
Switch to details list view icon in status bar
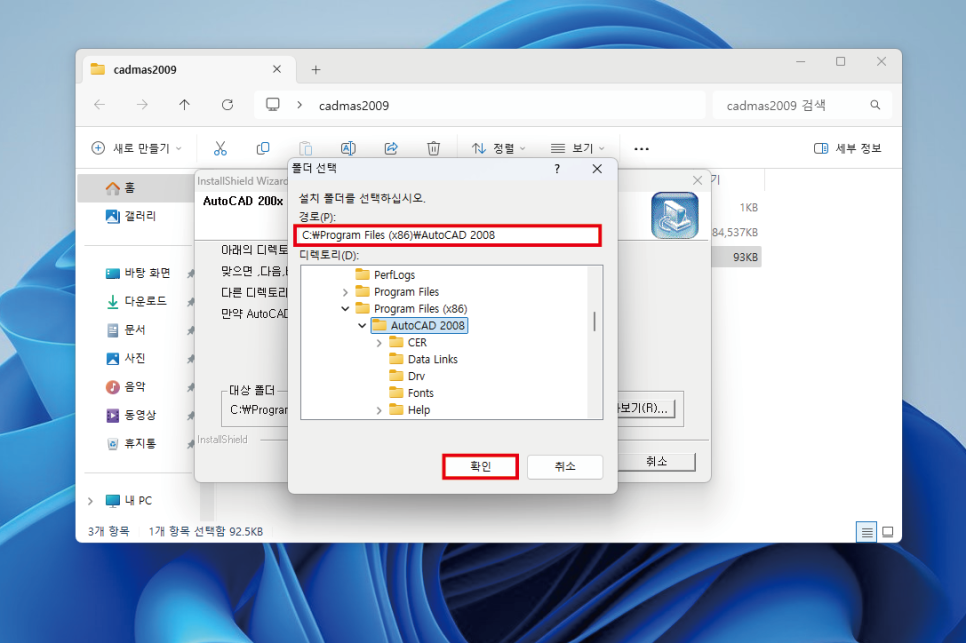coord(866,532)
